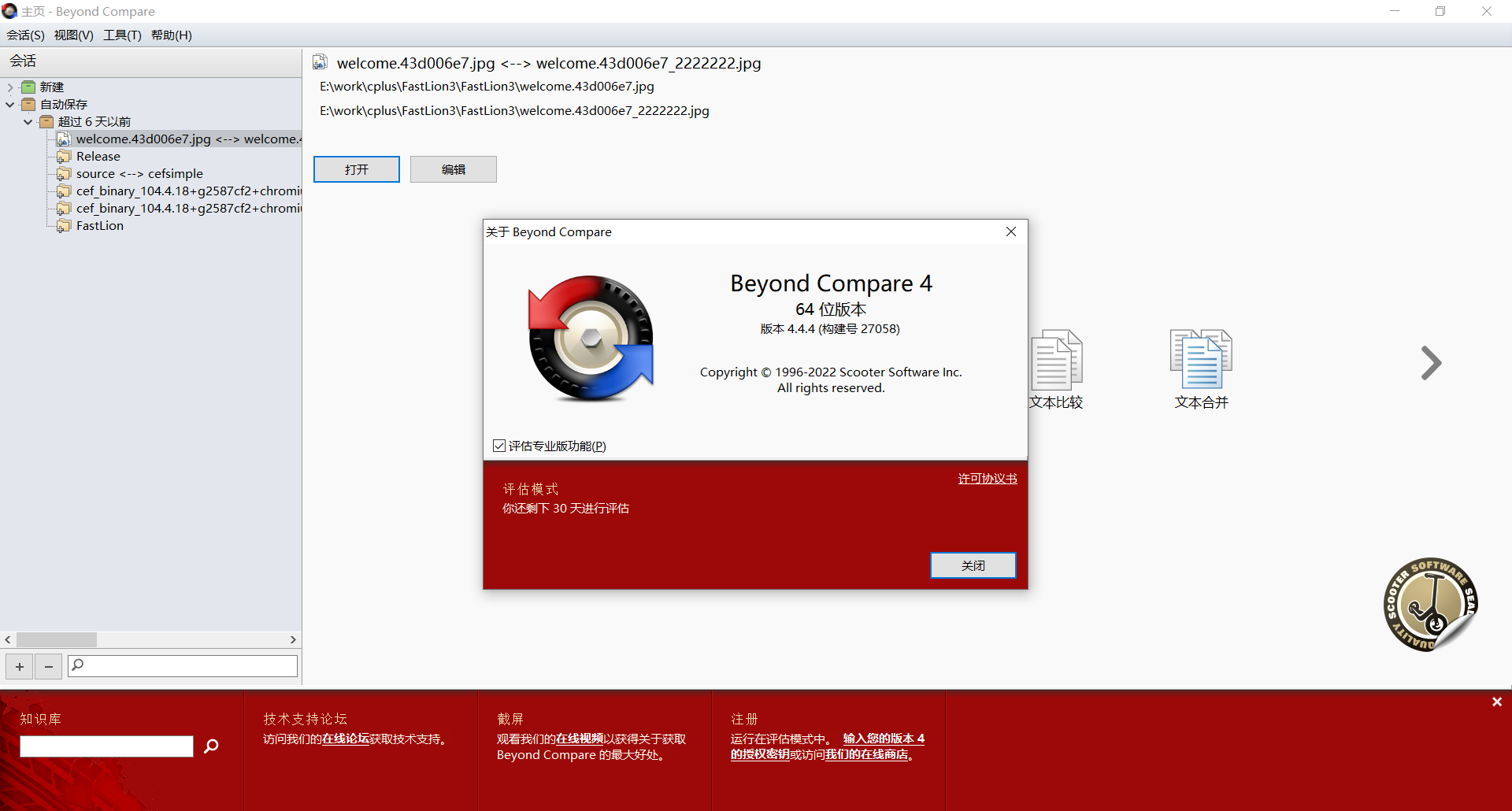This screenshot has height=811, width=1512.
Task: Click the knowledge base search text box
Action: [106, 746]
